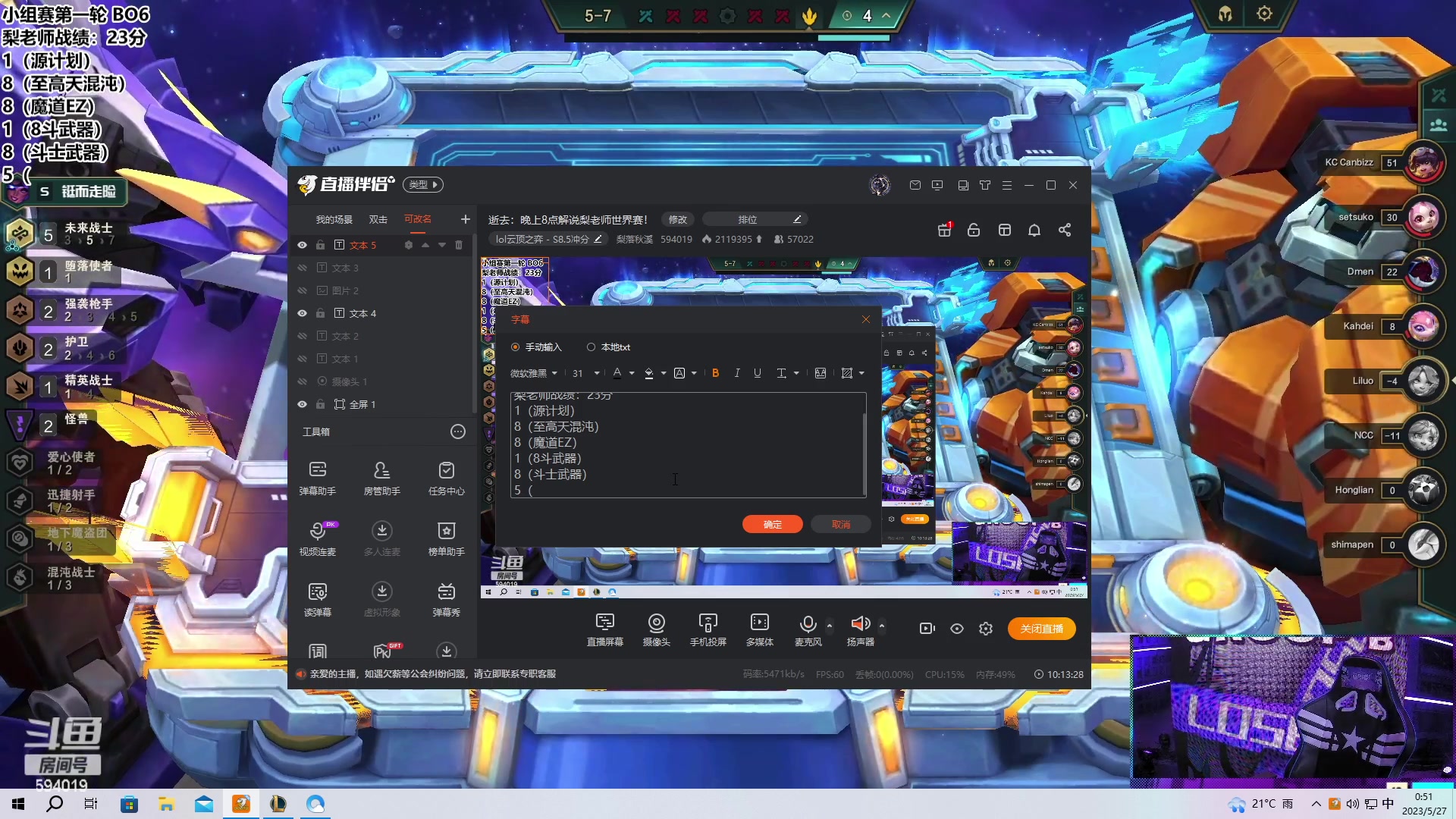The image size is (1456, 819).
Task: Open 任务中心 tool
Action: (446, 479)
